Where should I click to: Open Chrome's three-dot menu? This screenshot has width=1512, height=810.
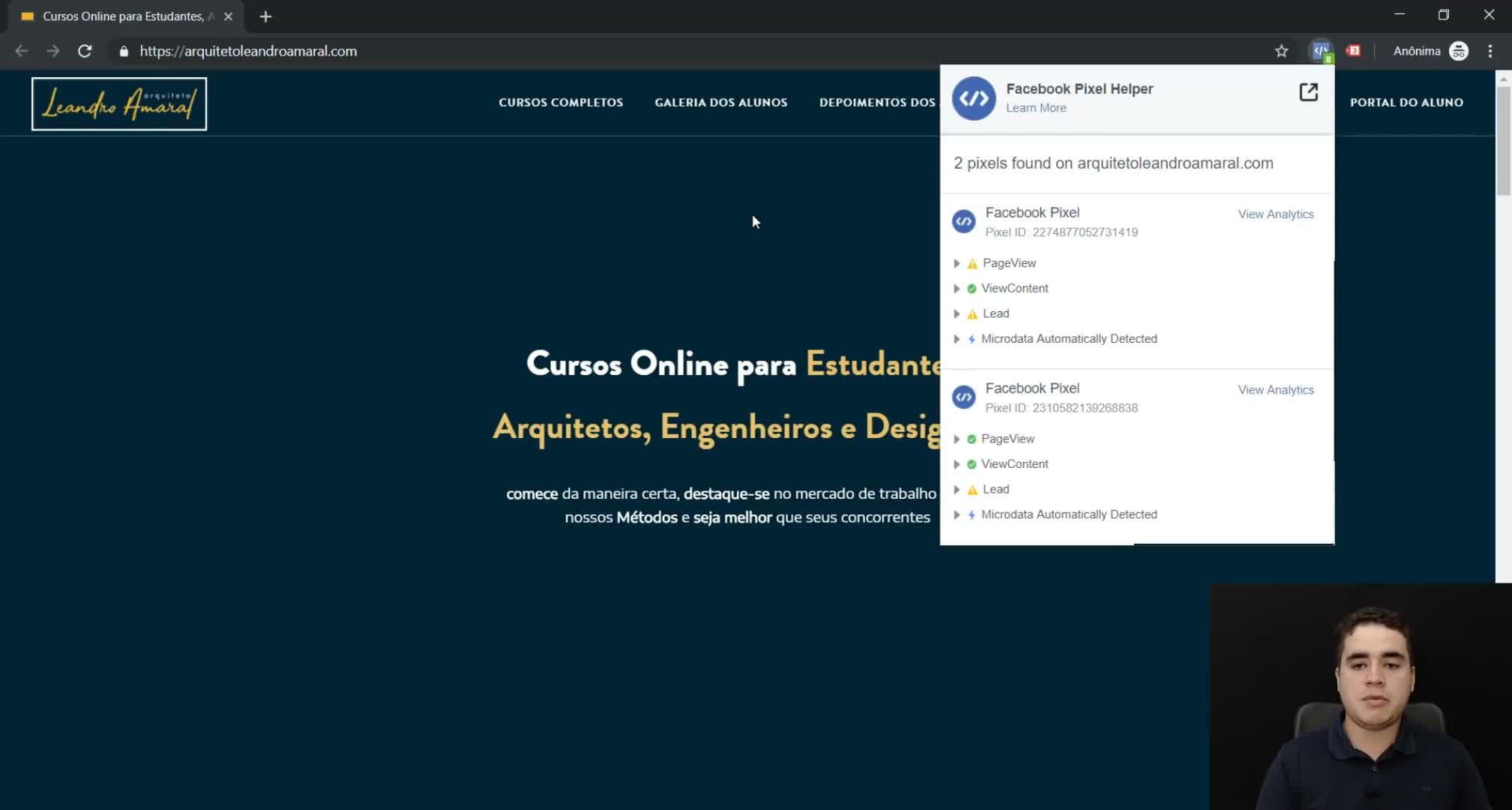[x=1490, y=51]
